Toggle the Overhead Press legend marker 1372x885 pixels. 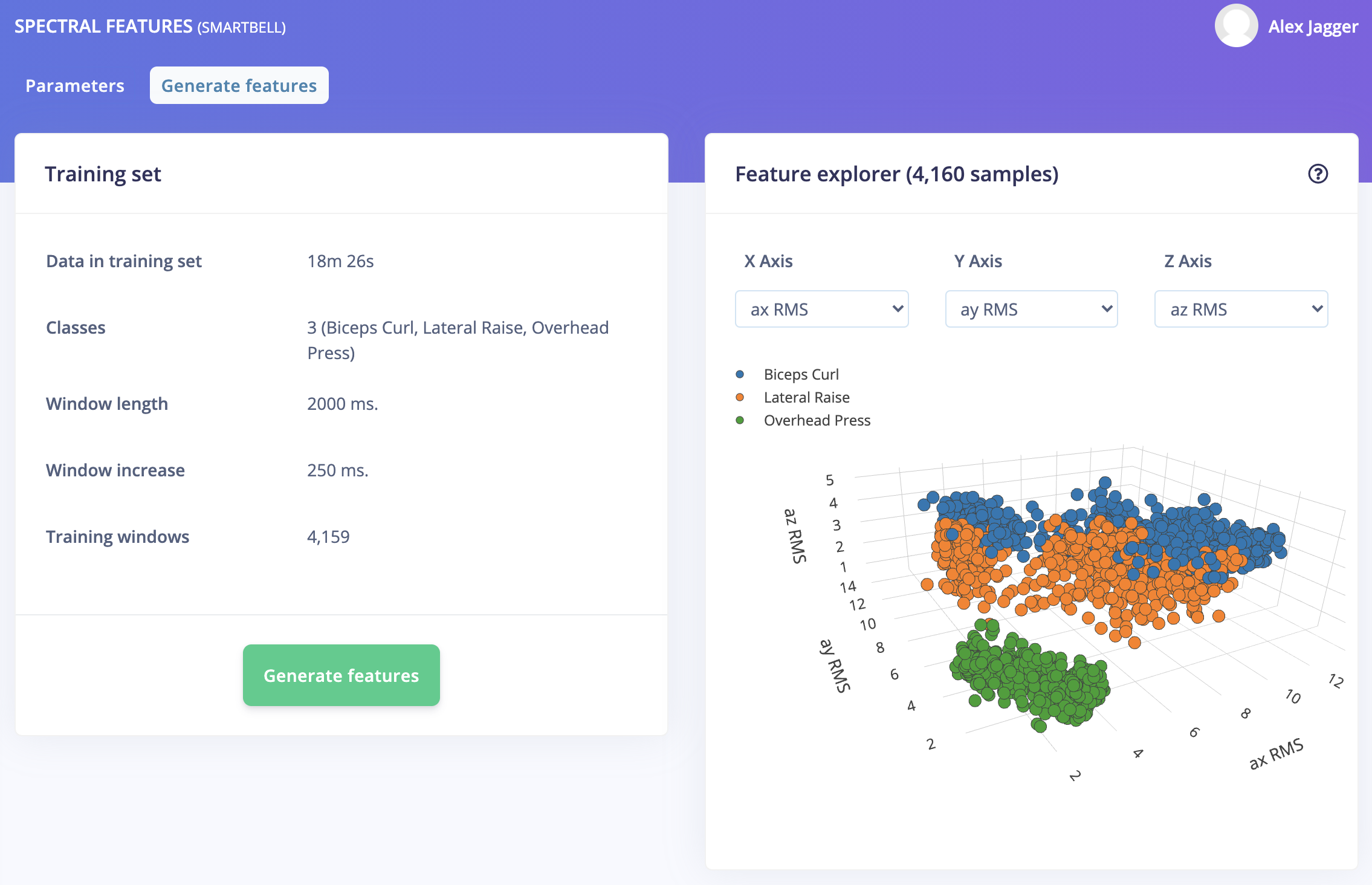[x=740, y=420]
